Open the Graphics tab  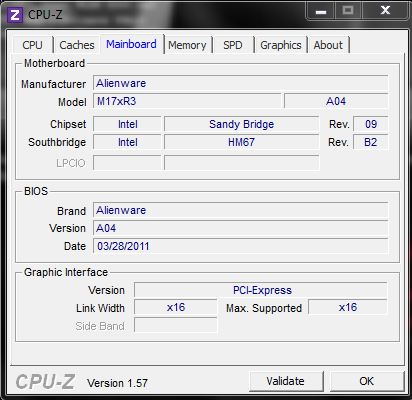pos(281,45)
